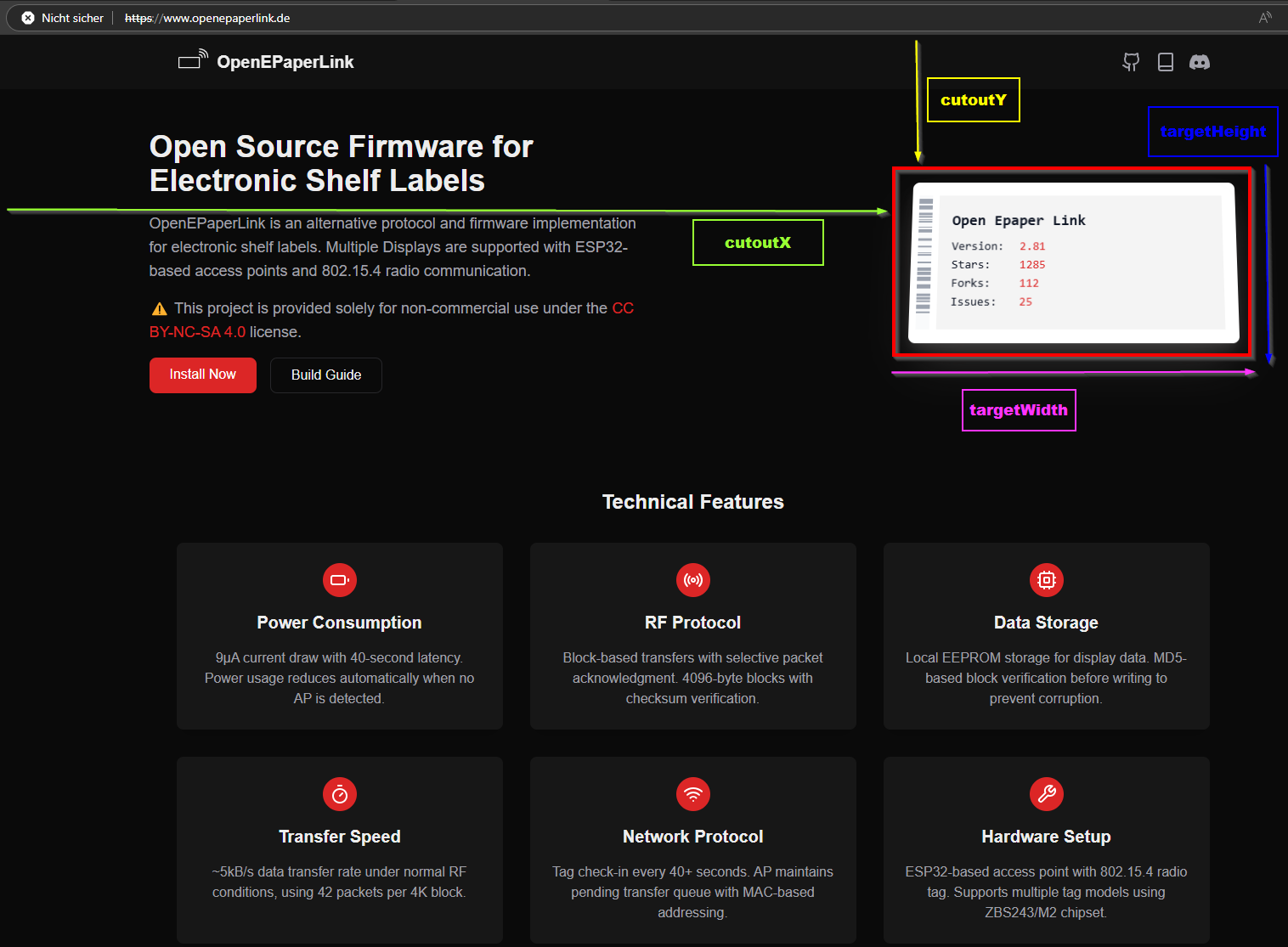Click the version value 2.81 on display

pos(1032,246)
